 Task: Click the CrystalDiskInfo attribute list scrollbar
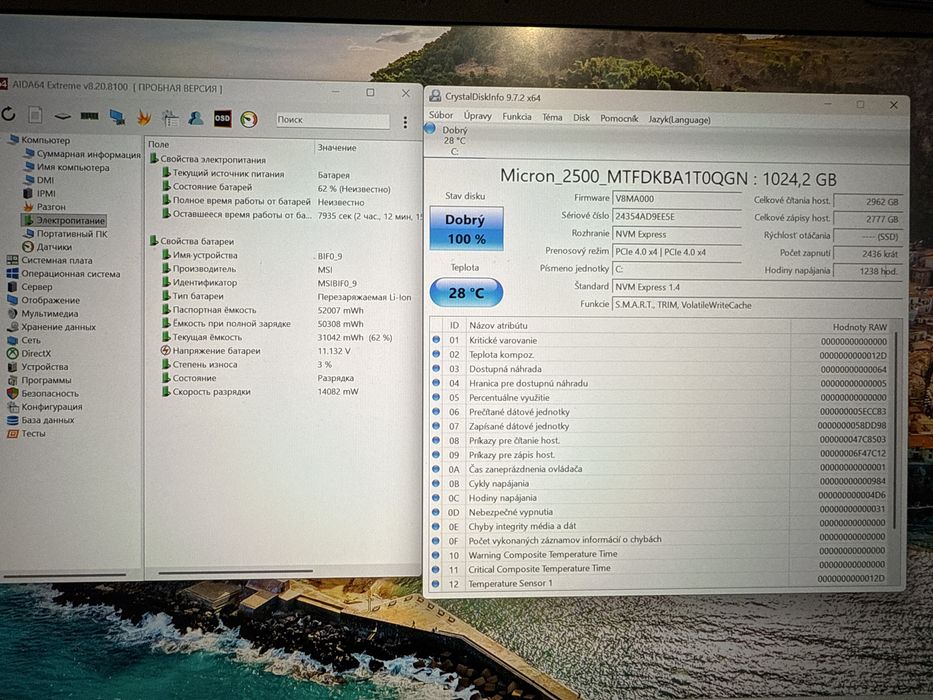[895, 432]
